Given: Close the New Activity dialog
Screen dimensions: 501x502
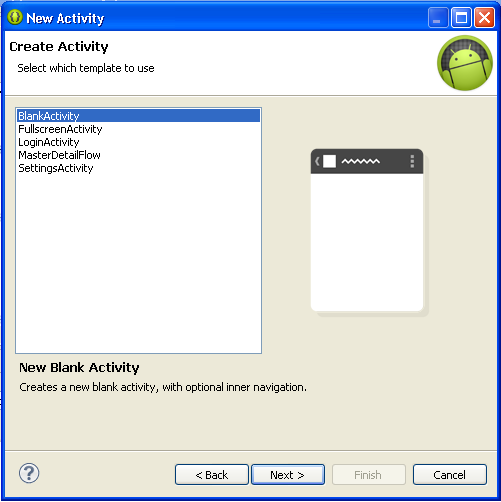Looking at the screenshot, I should coord(484,18).
